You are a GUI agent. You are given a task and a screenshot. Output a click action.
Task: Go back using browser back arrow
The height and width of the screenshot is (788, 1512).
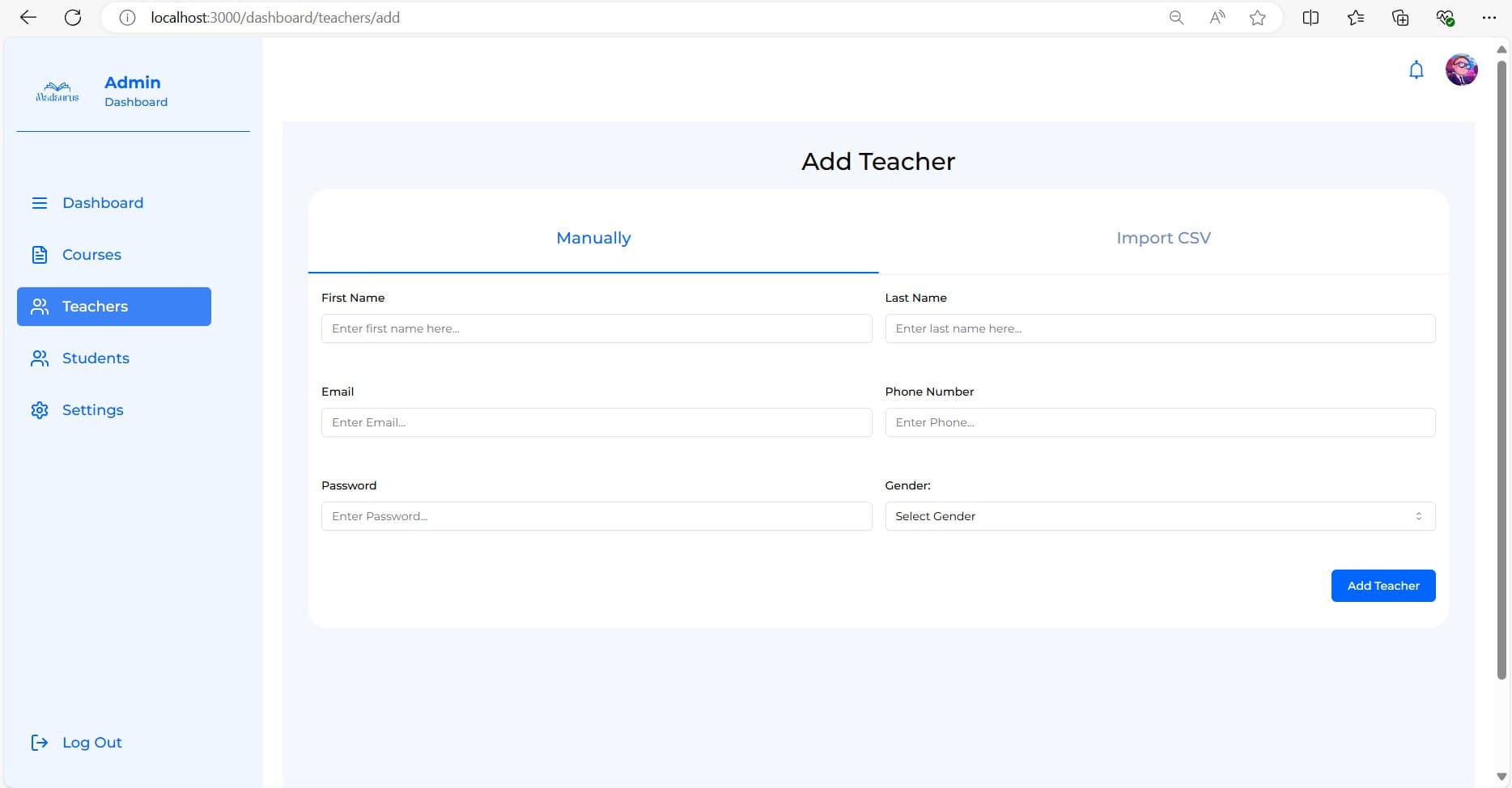click(x=28, y=18)
